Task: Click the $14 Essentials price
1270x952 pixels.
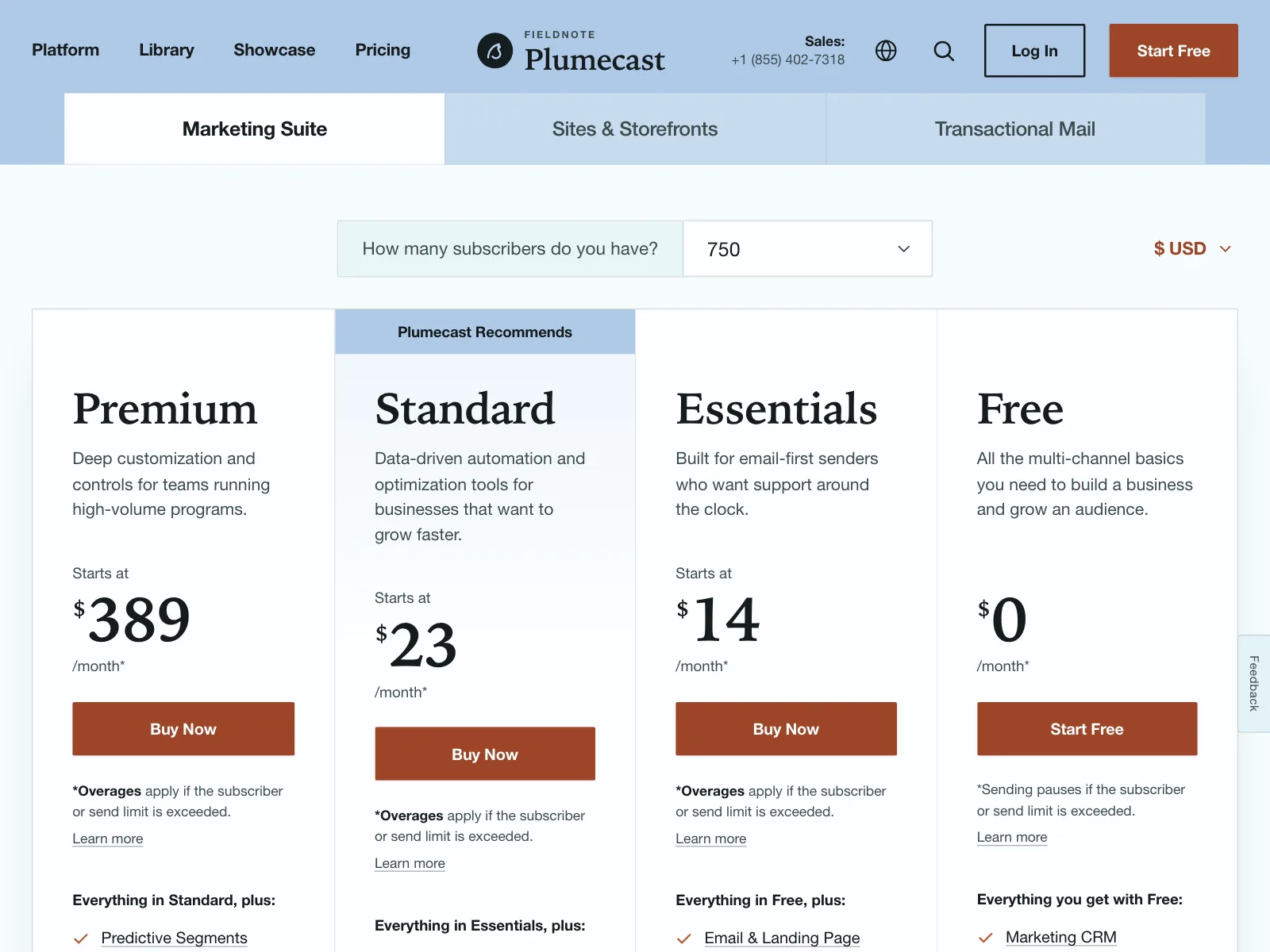Action: tap(718, 619)
